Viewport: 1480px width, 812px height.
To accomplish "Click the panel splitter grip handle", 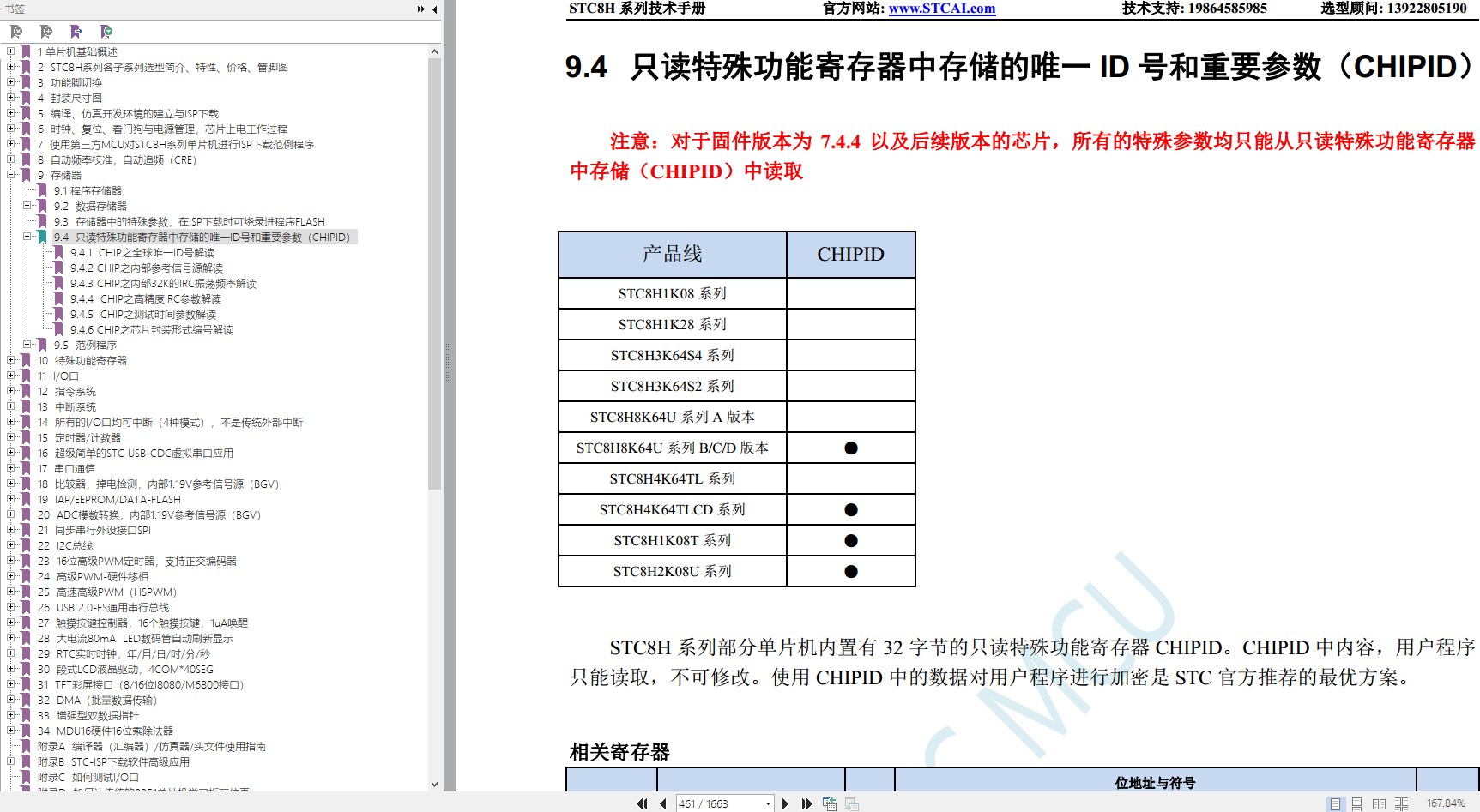I will 447,362.
